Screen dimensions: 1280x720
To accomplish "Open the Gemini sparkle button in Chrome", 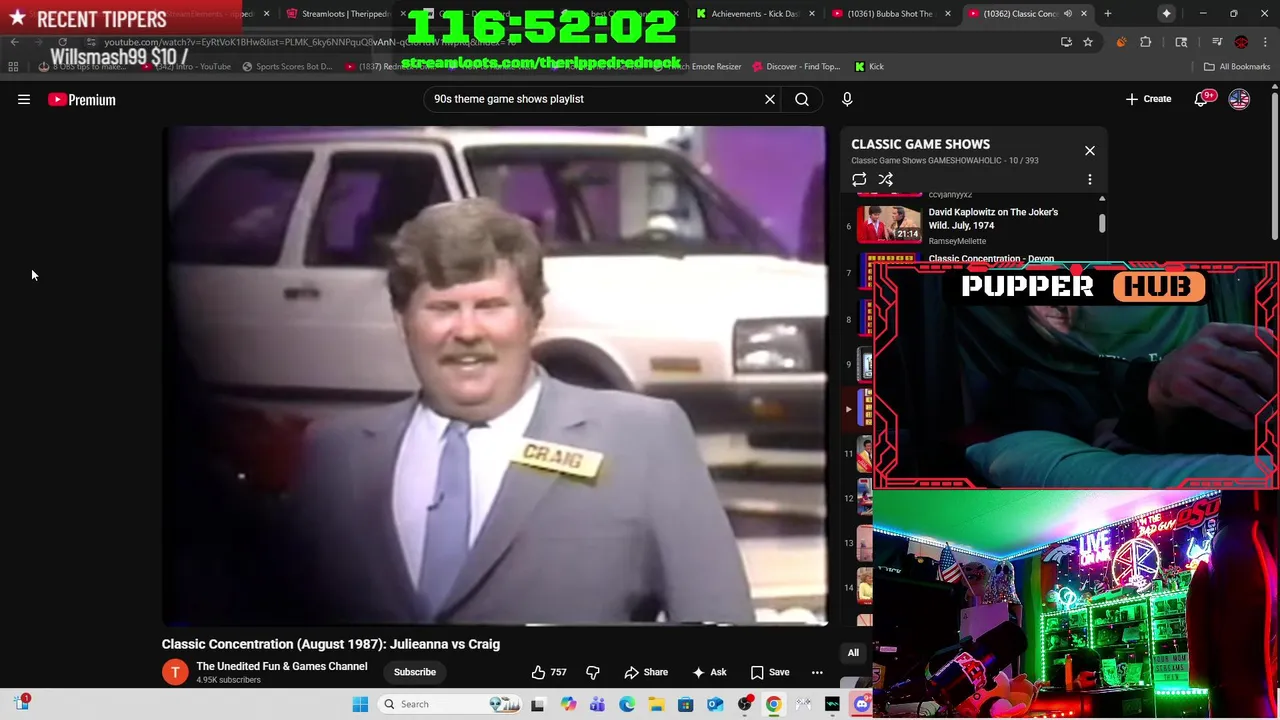I will point(1166,14).
